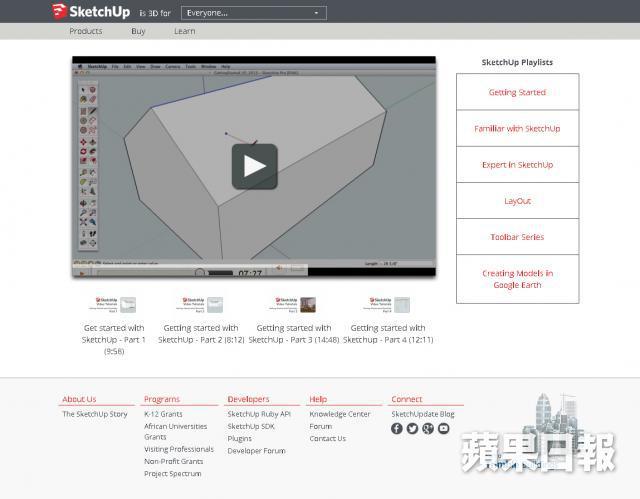Open SketchUp Ruby API link
Screen dimensions: 640x499
259,414
